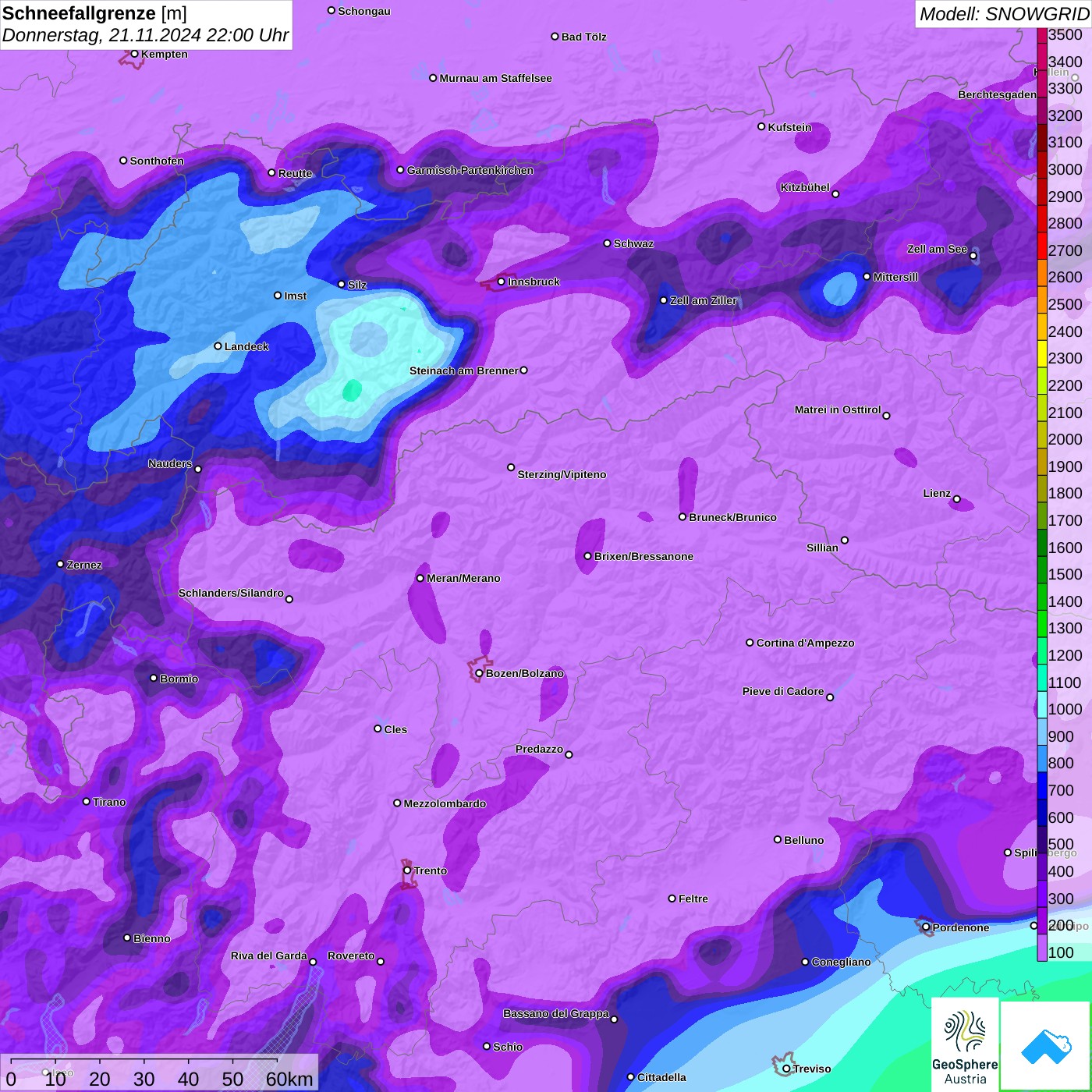Click the "Modell: SNOWGRID" label

[1004, 14]
